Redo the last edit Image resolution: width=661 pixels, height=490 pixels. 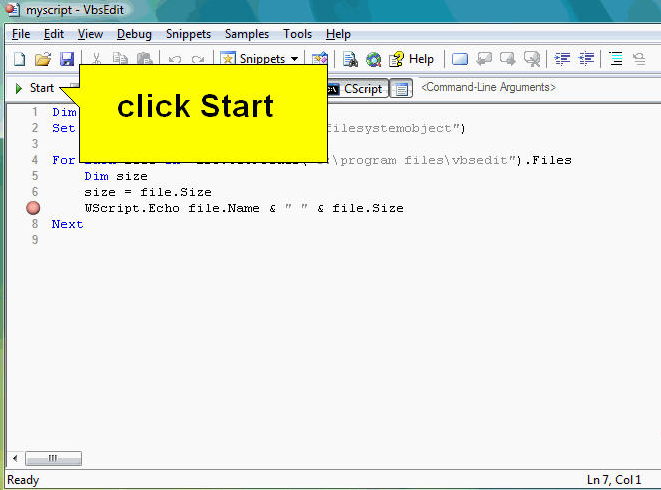(x=198, y=59)
